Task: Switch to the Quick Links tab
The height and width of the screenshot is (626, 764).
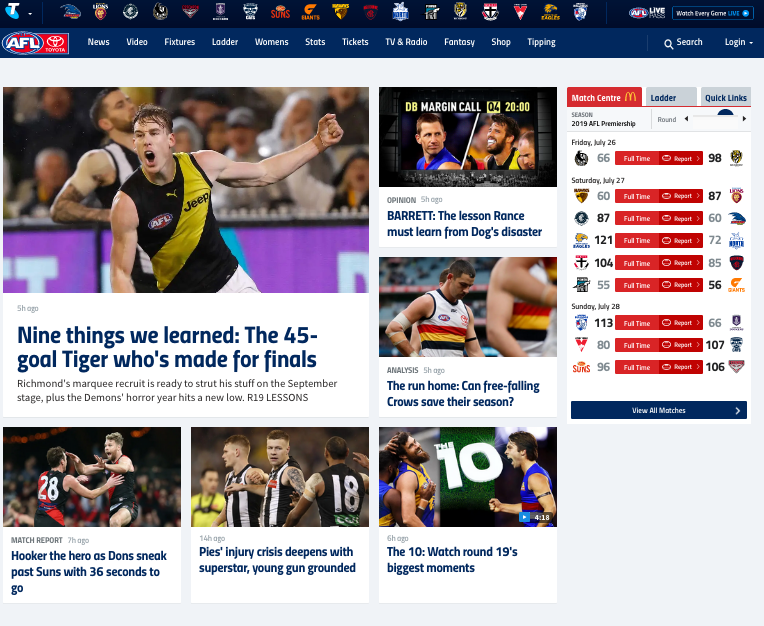Action: [x=725, y=97]
